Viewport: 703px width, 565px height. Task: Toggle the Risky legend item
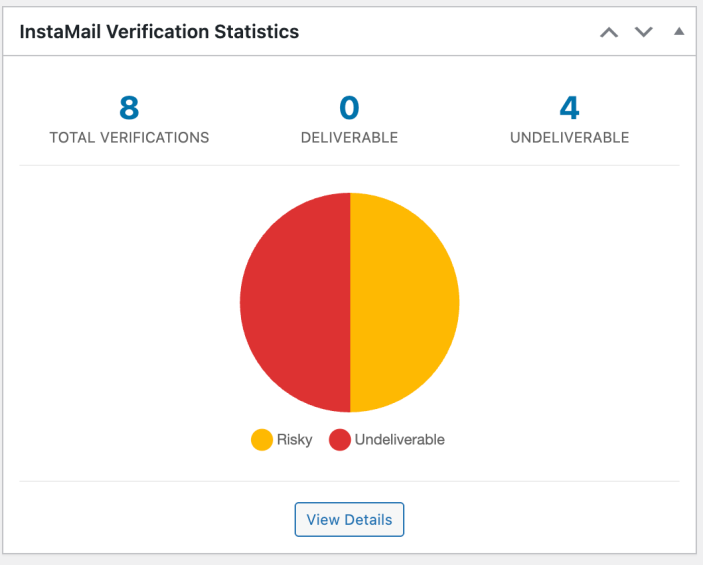coord(282,439)
